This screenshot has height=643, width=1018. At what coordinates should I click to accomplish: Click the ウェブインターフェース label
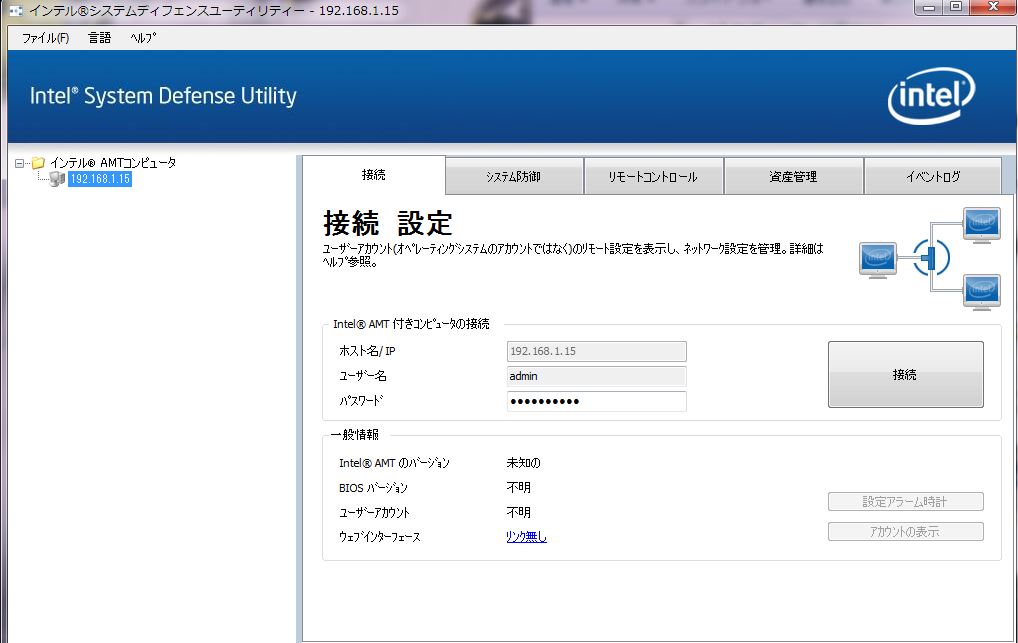(380, 537)
